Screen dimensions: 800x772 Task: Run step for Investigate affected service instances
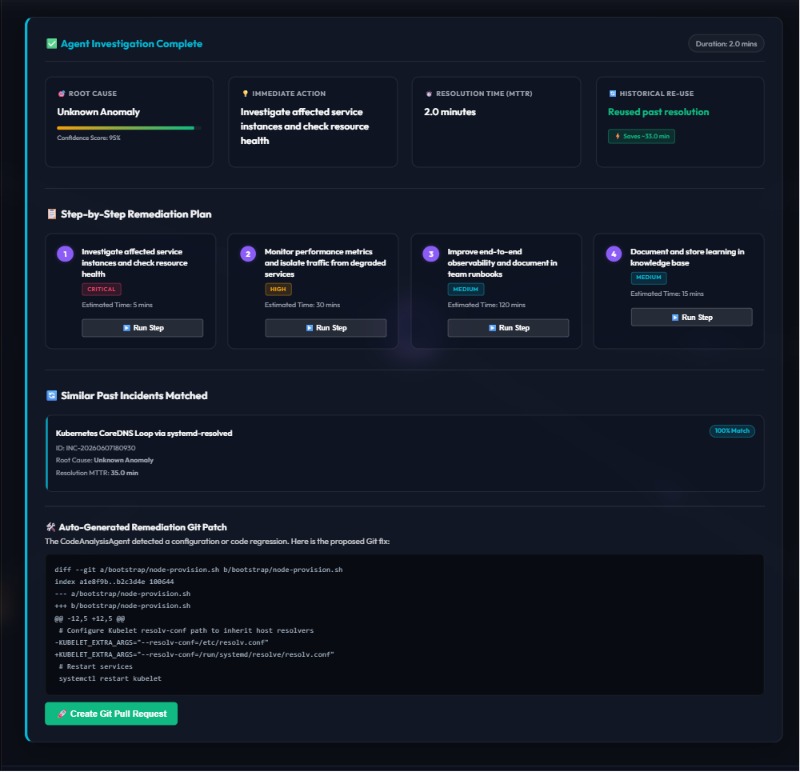(142, 328)
